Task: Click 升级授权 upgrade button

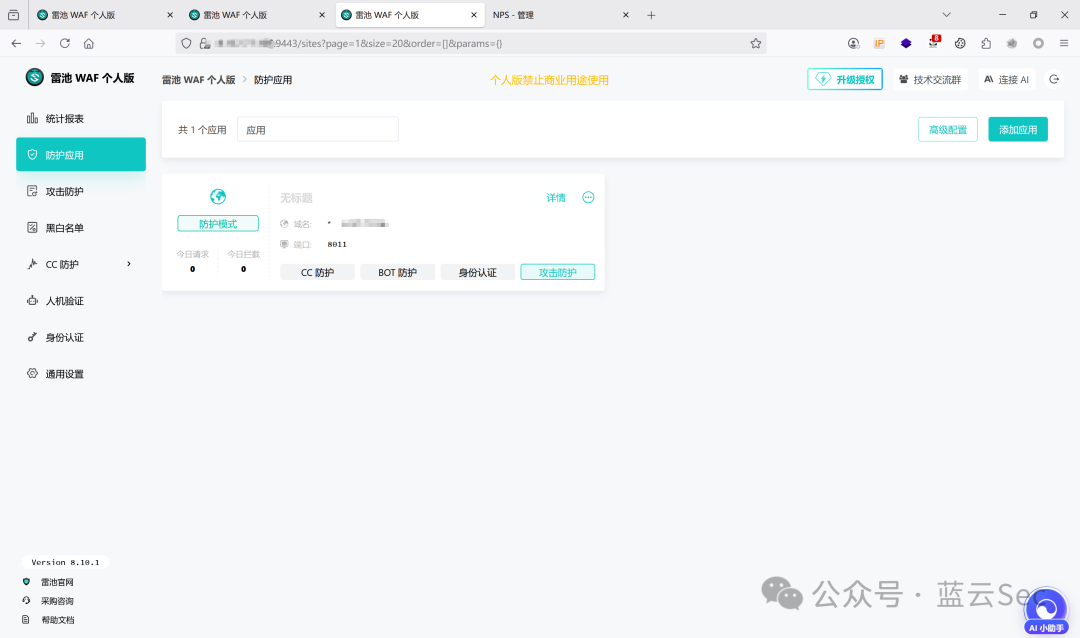Action: tap(844, 79)
